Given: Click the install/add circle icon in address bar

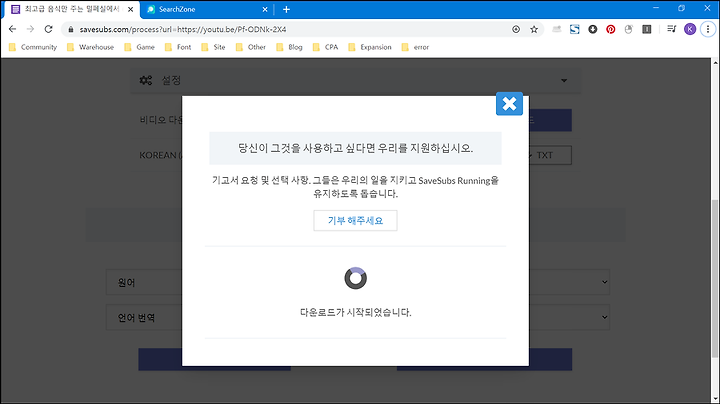Looking at the screenshot, I should (516, 29).
